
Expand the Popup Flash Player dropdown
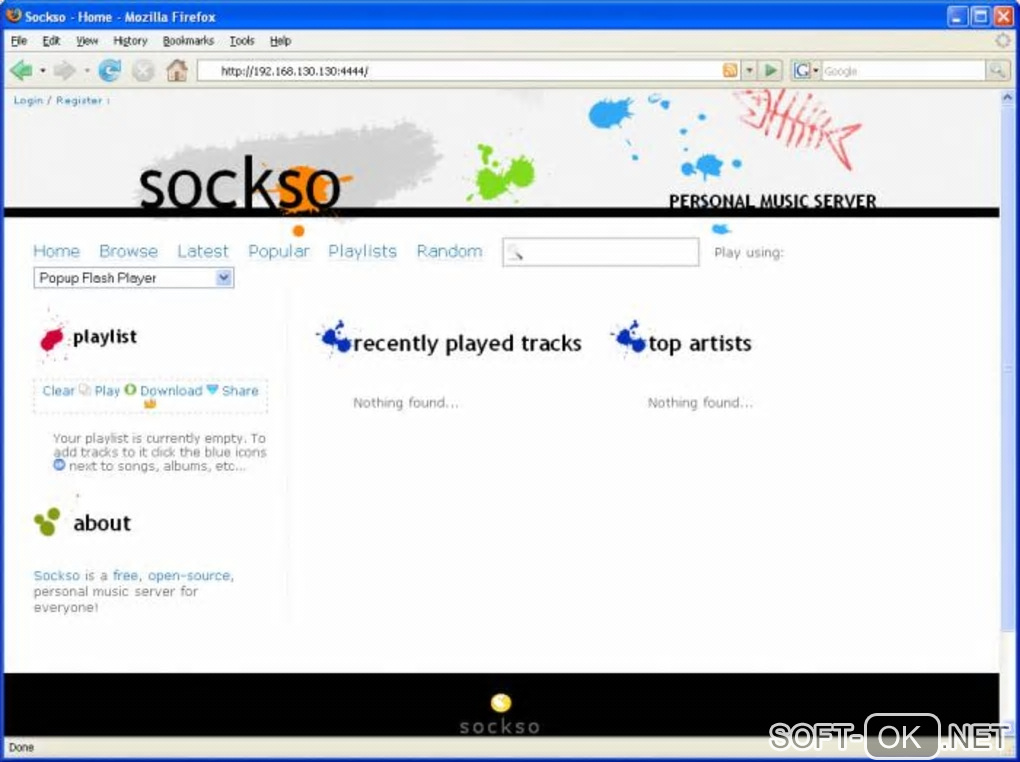coord(223,278)
